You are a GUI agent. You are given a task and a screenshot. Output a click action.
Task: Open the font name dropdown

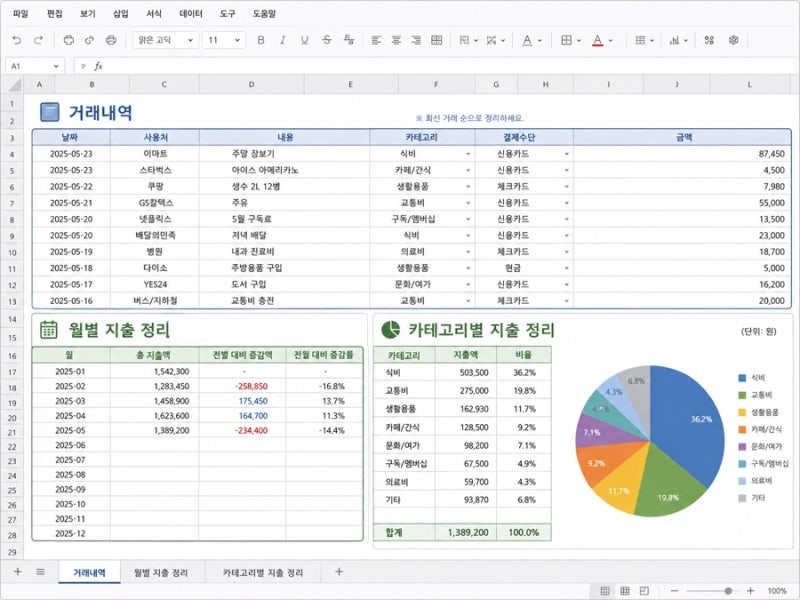pyautogui.click(x=190, y=40)
